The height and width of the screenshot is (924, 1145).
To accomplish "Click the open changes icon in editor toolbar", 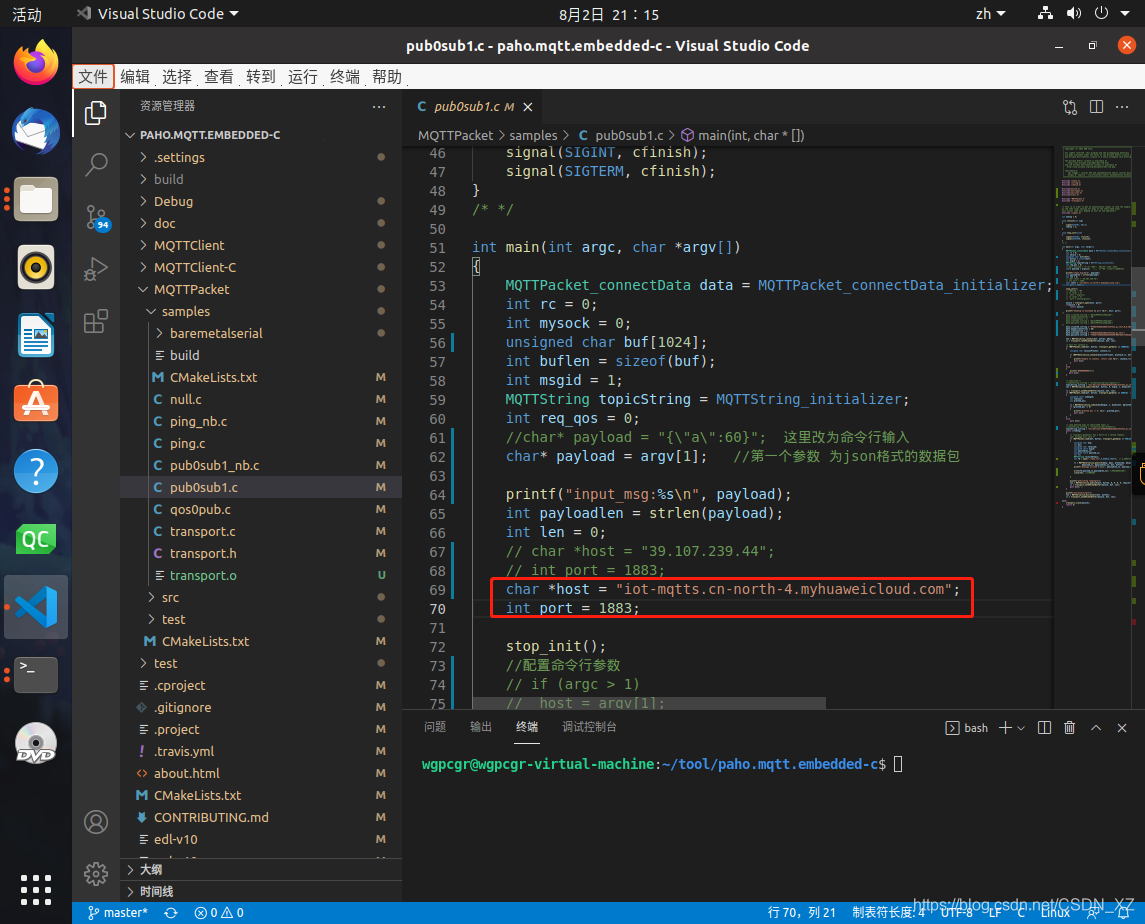I will (x=1070, y=107).
